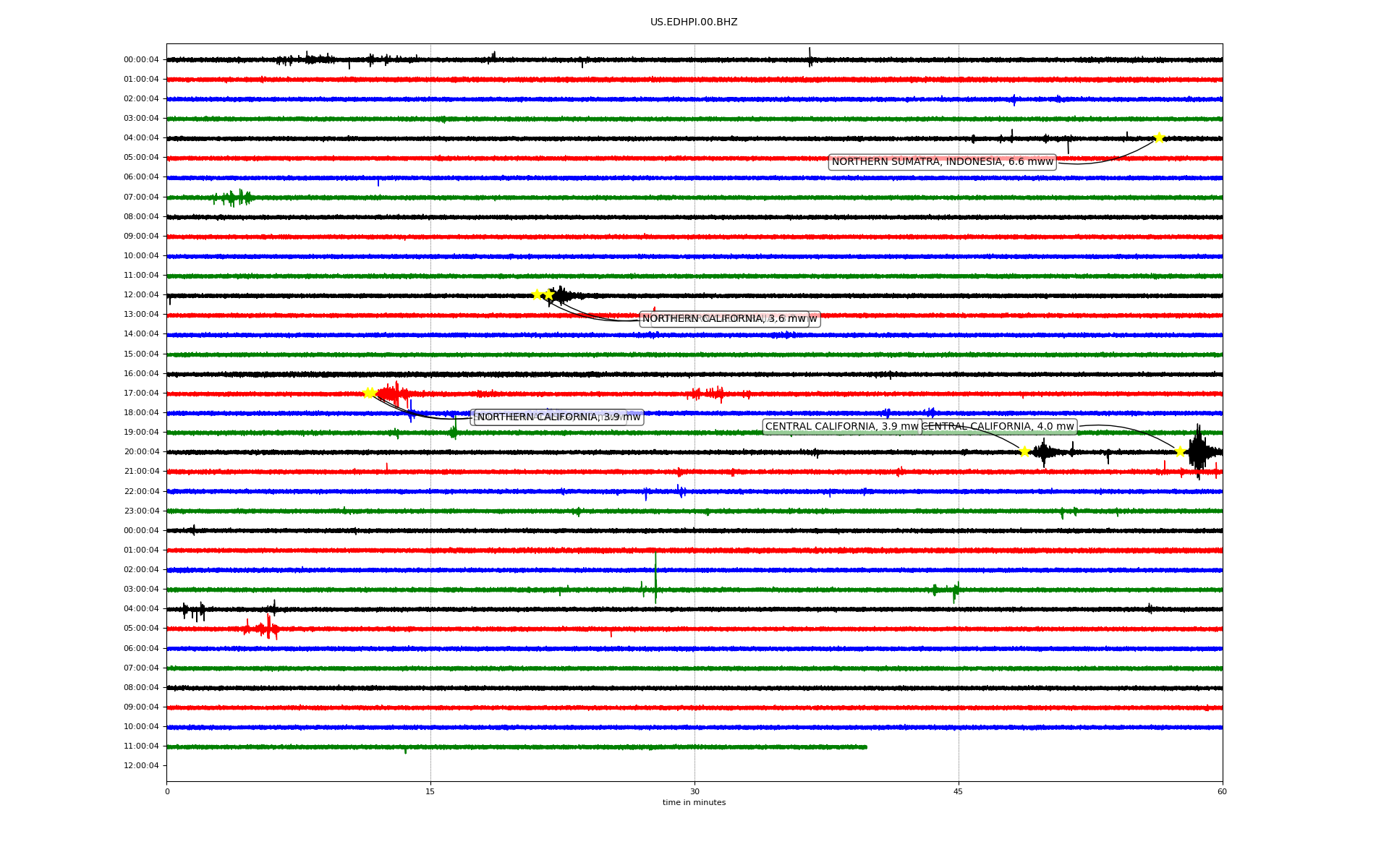Click the CENTRAL CALIFORNIA, 3.9 mw label
This screenshot has height=868, width=1389.
(841, 427)
